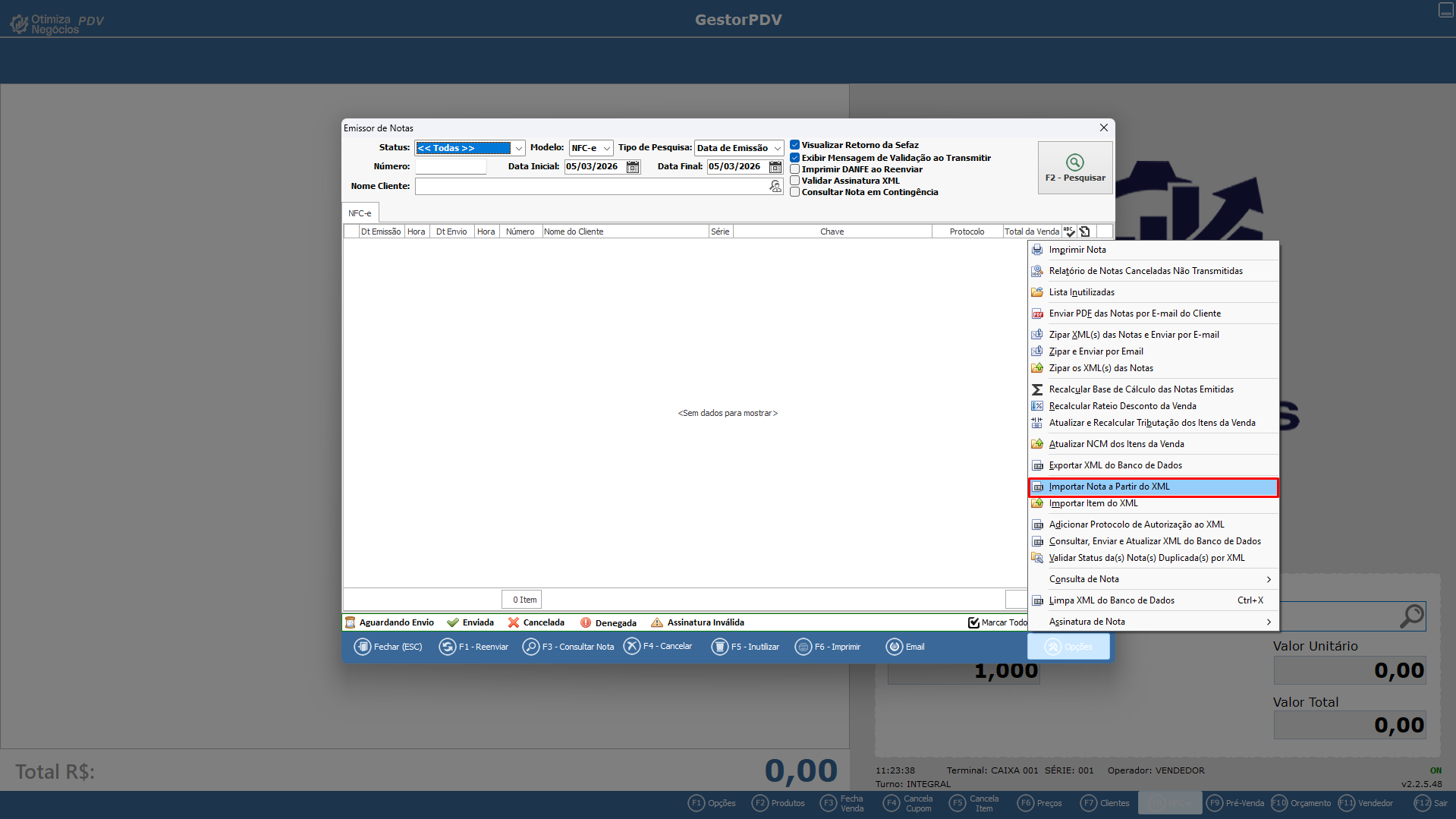This screenshot has height=819, width=1456.
Task: Uncheck Visualizar Retorno da Sefaz
Action: coord(794,145)
